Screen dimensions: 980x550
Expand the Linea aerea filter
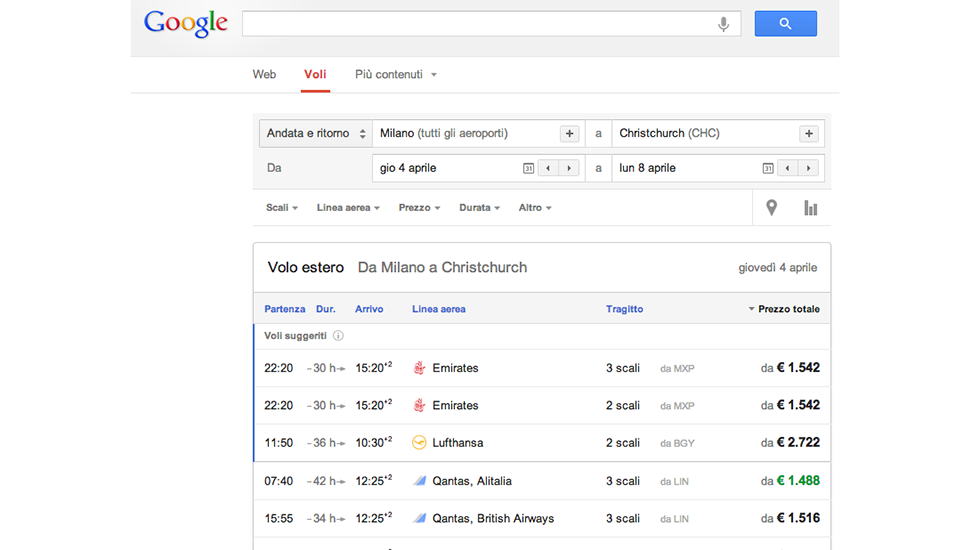[348, 208]
